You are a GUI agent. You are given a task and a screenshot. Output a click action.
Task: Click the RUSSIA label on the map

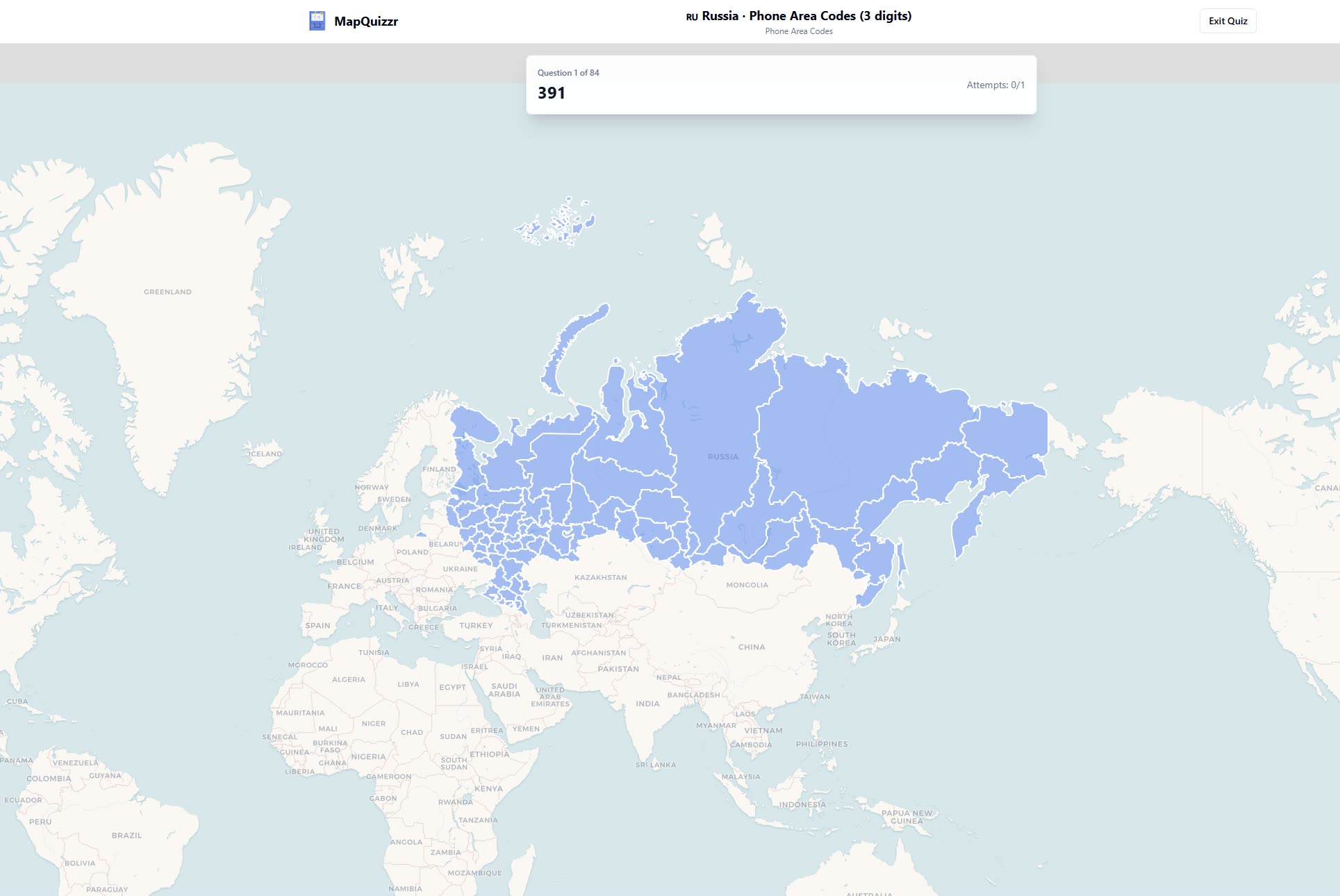click(x=722, y=456)
